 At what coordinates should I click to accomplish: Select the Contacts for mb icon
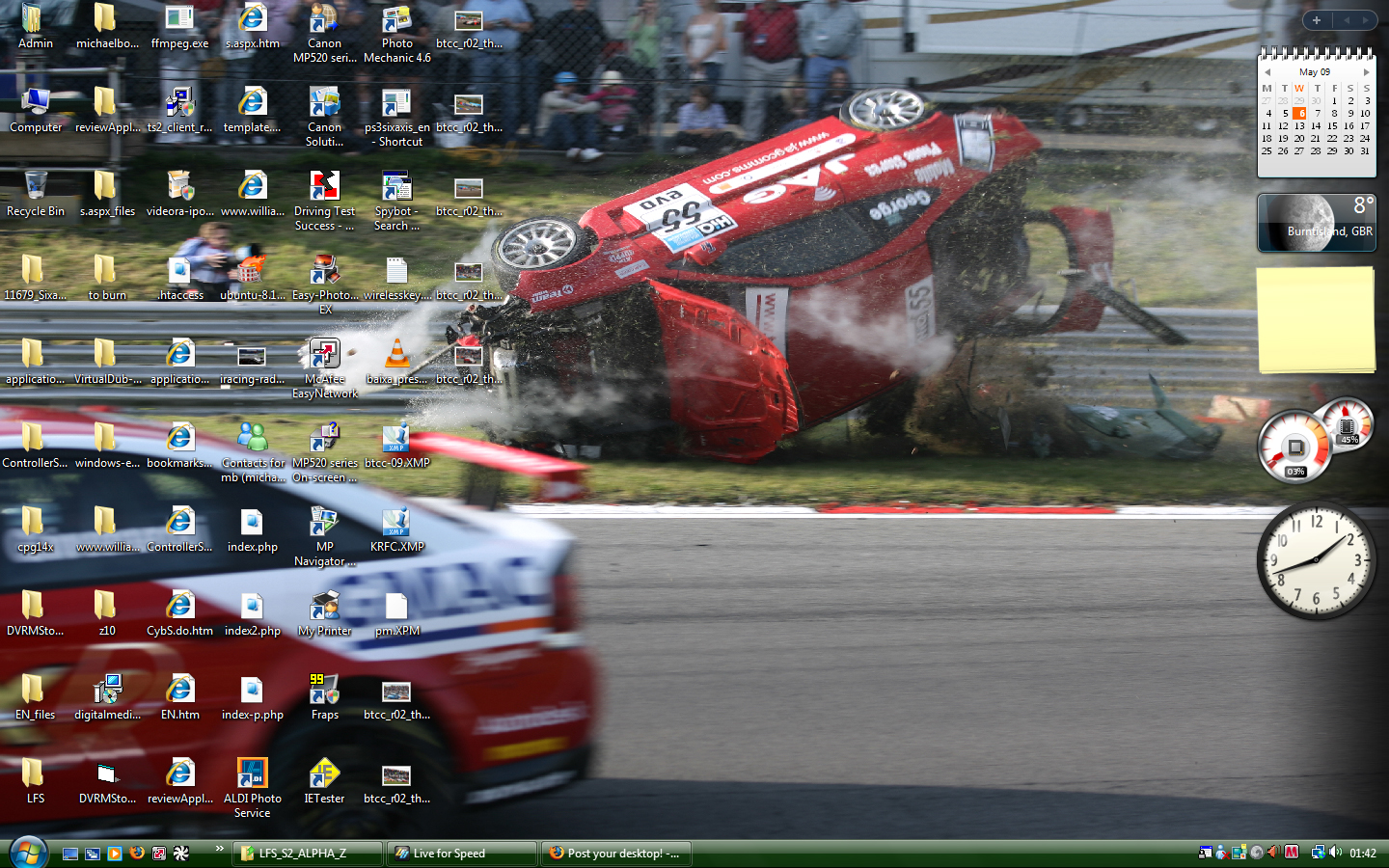point(253,453)
